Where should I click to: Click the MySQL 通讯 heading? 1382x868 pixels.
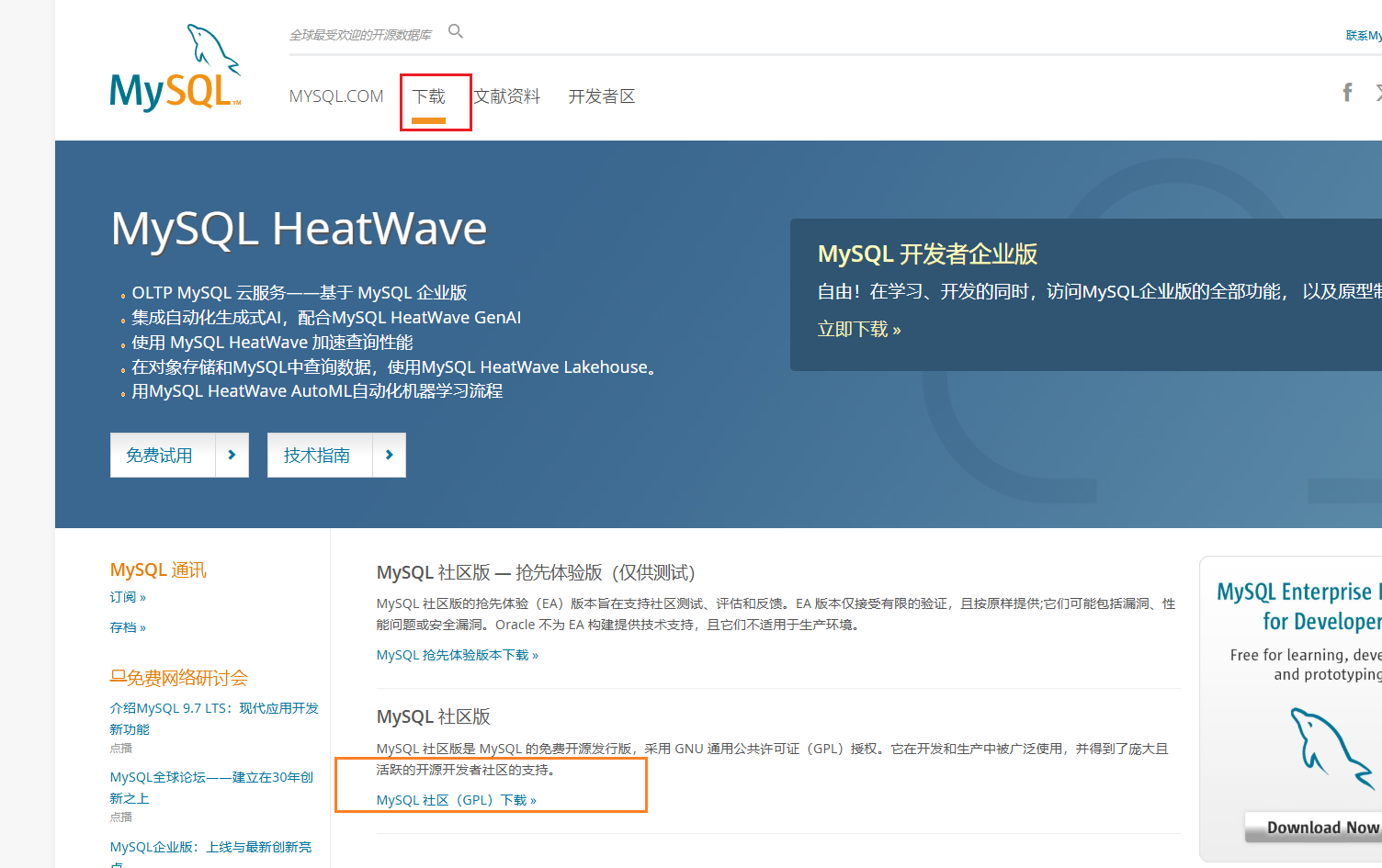click(158, 569)
